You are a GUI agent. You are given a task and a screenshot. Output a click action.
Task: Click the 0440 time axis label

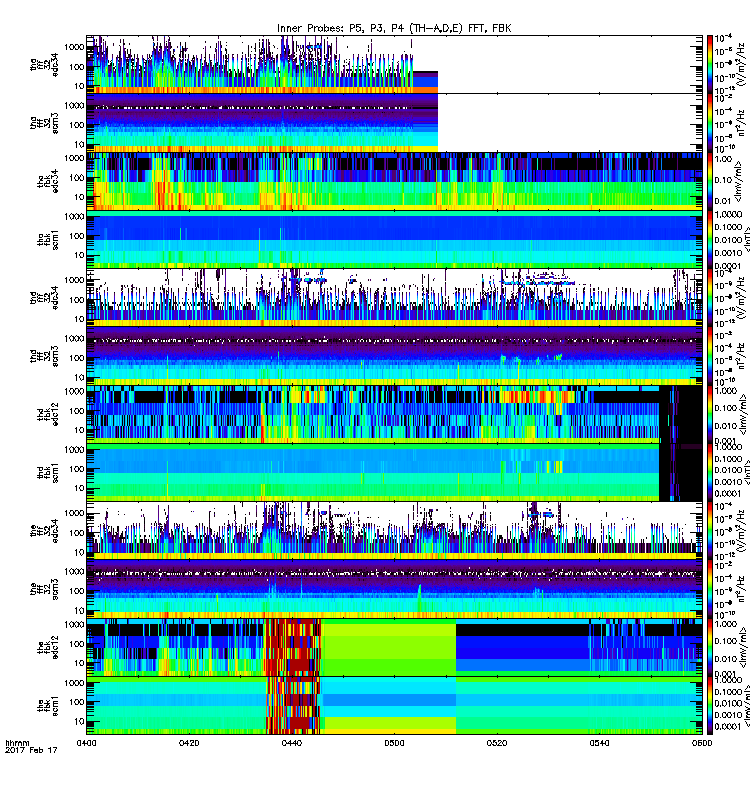[291, 743]
